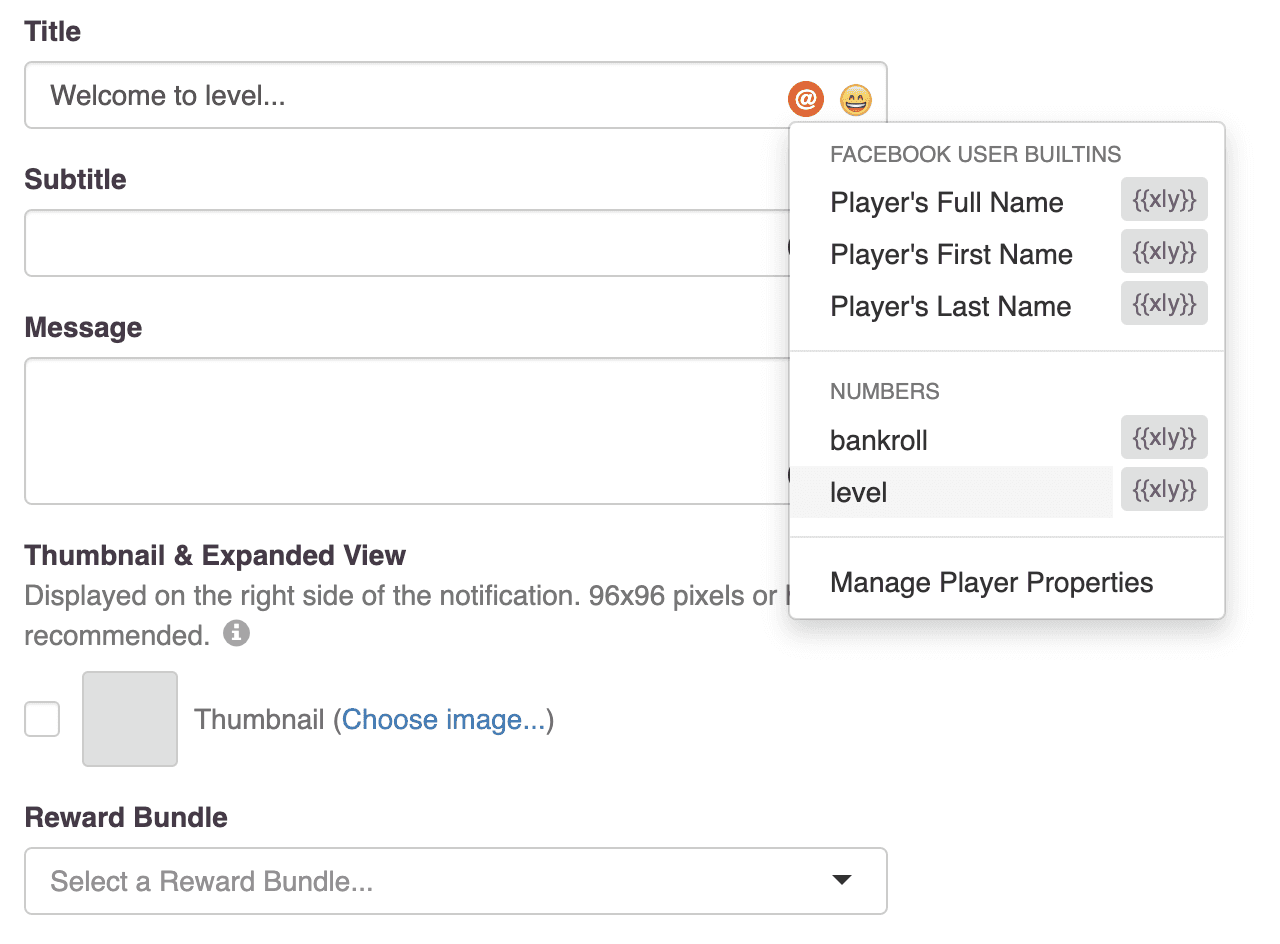Choose level under the NUMBERS section
1280x944 pixels.
(x=859, y=492)
